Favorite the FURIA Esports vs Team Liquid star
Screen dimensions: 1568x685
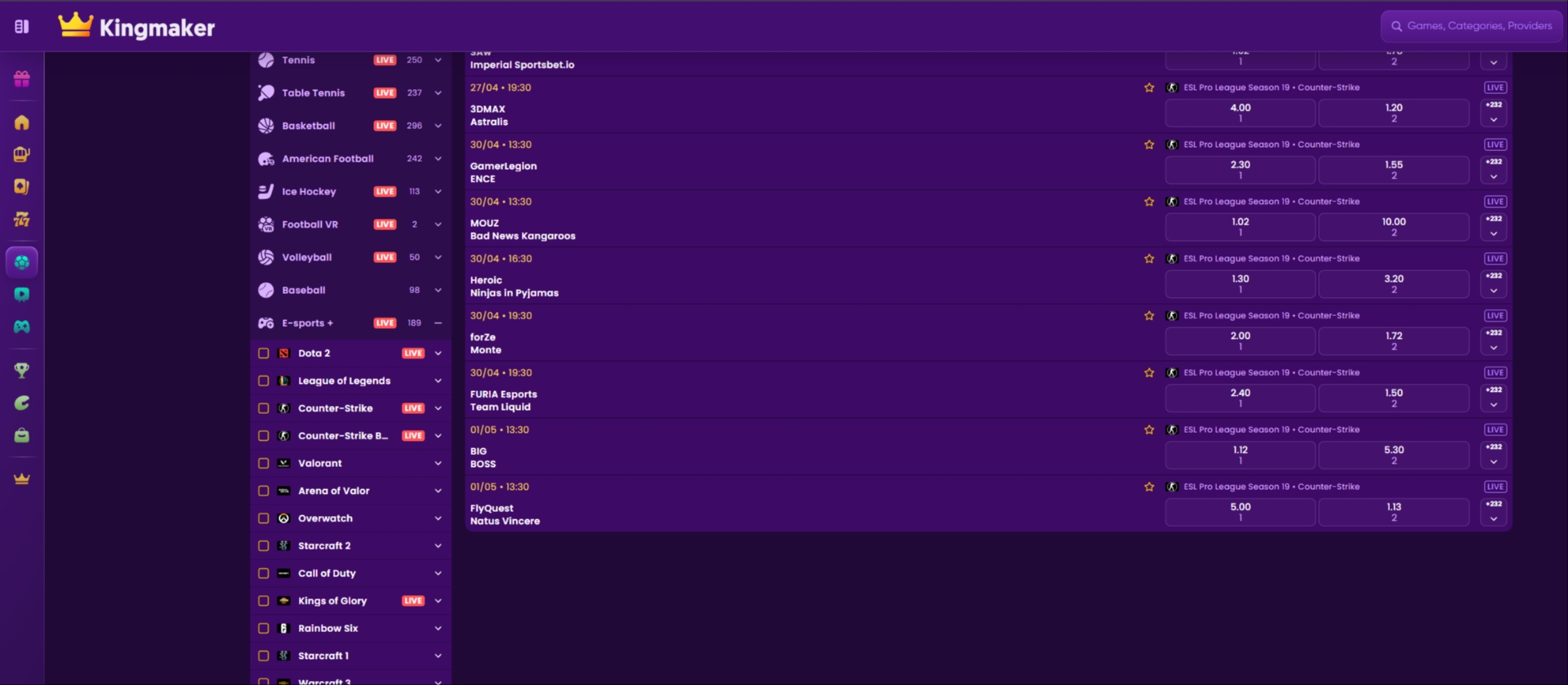point(1149,373)
